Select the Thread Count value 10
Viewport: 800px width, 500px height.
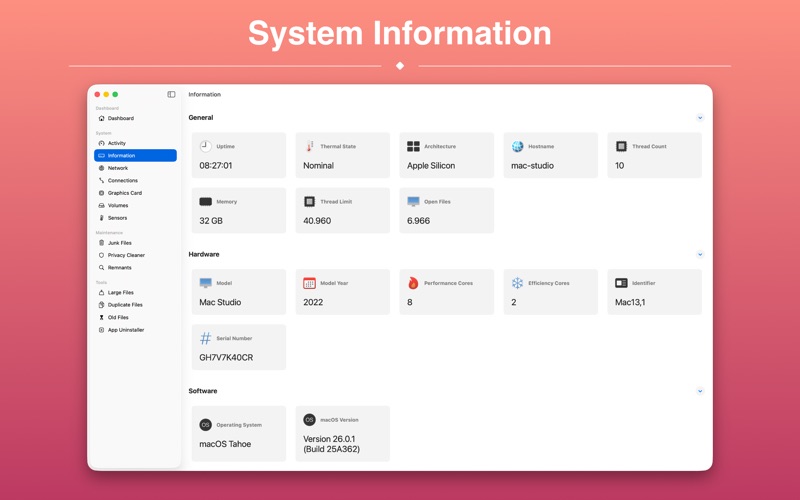pyautogui.click(x=619, y=166)
